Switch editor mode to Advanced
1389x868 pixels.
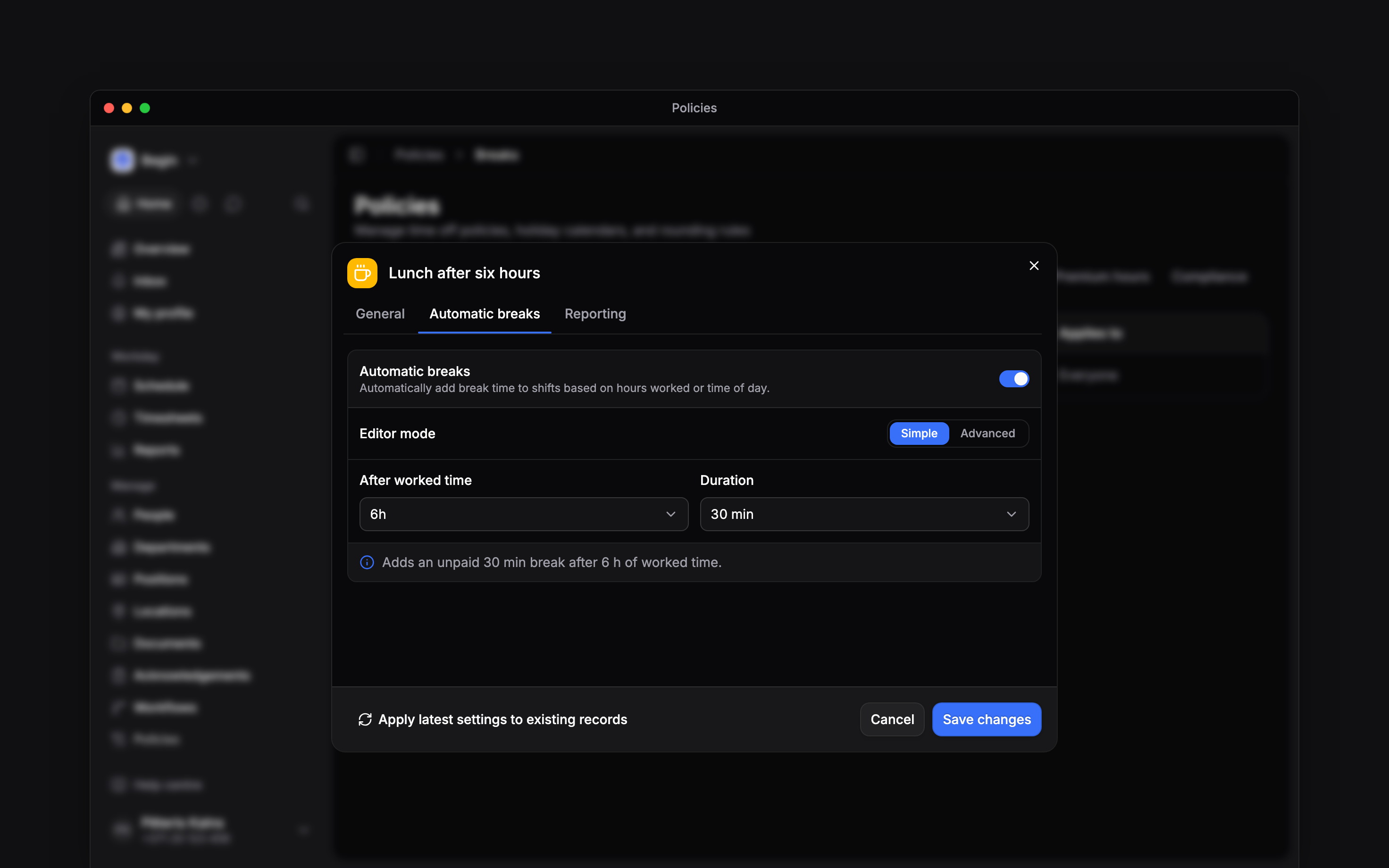pyautogui.click(x=987, y=434)
